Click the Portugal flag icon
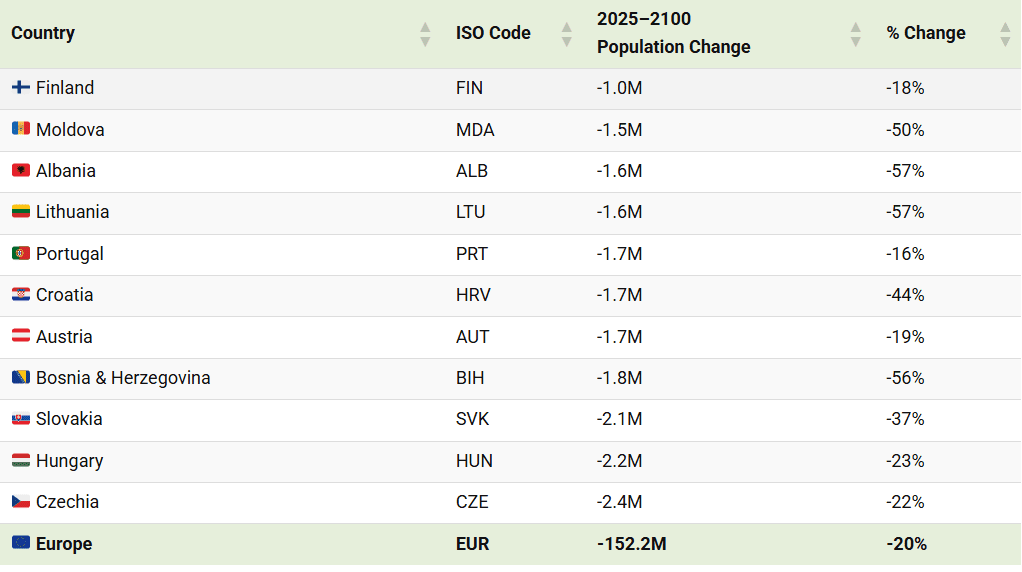The height and width of the screenshot is (572, 1022). click(20, 254)
